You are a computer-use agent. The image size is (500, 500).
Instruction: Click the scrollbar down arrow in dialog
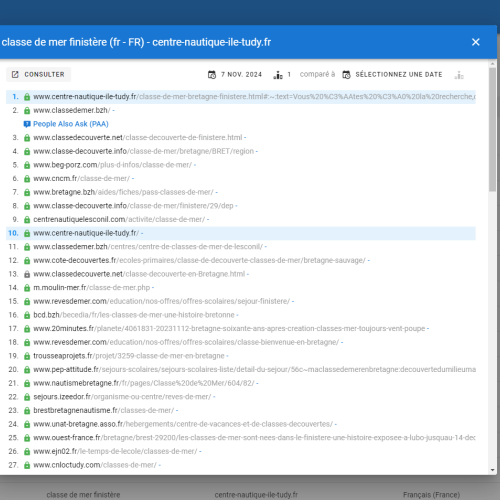point(492,470)
